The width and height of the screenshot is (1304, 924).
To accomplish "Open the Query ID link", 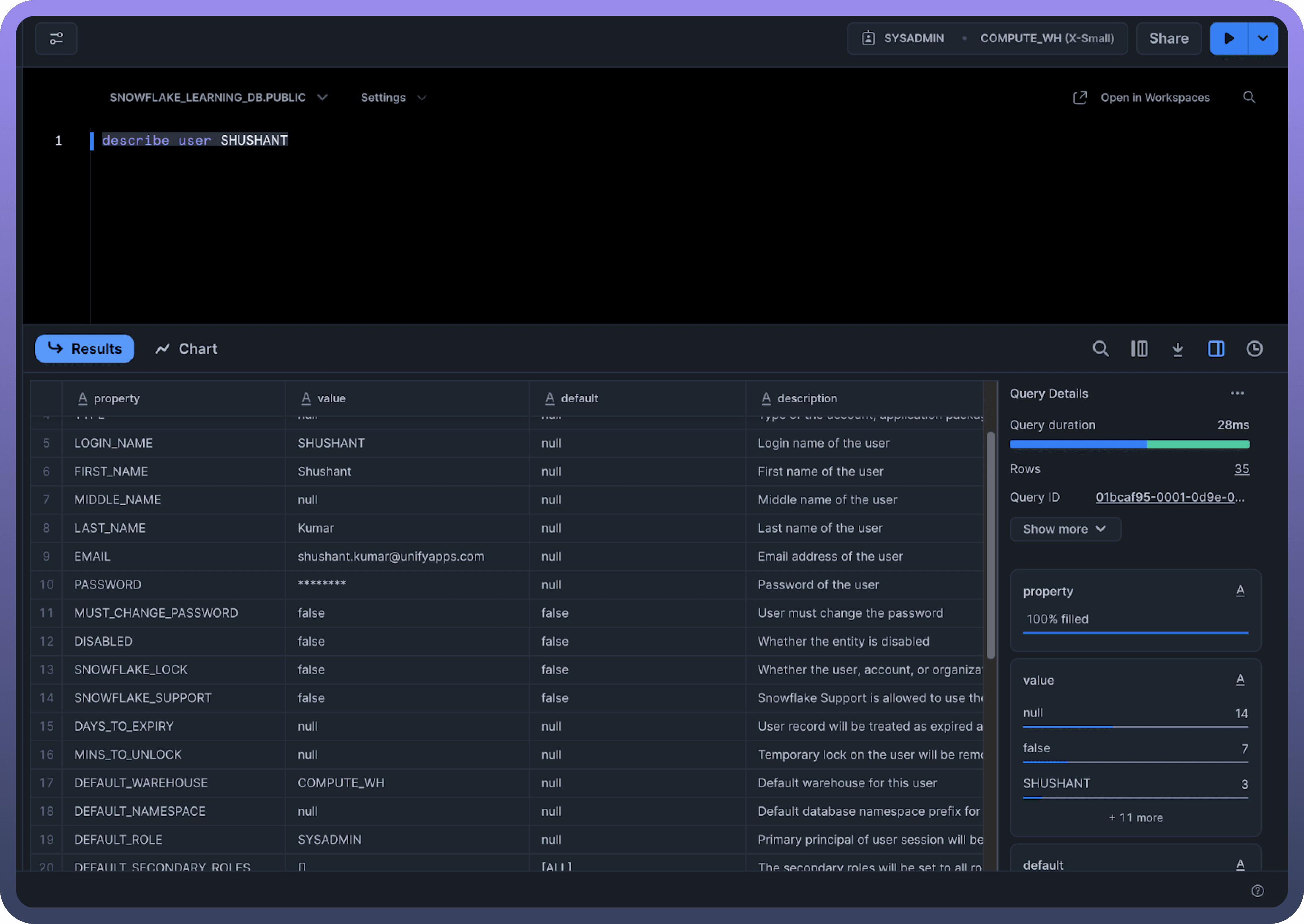I will pyautogui.click(x=1169, y=497).
